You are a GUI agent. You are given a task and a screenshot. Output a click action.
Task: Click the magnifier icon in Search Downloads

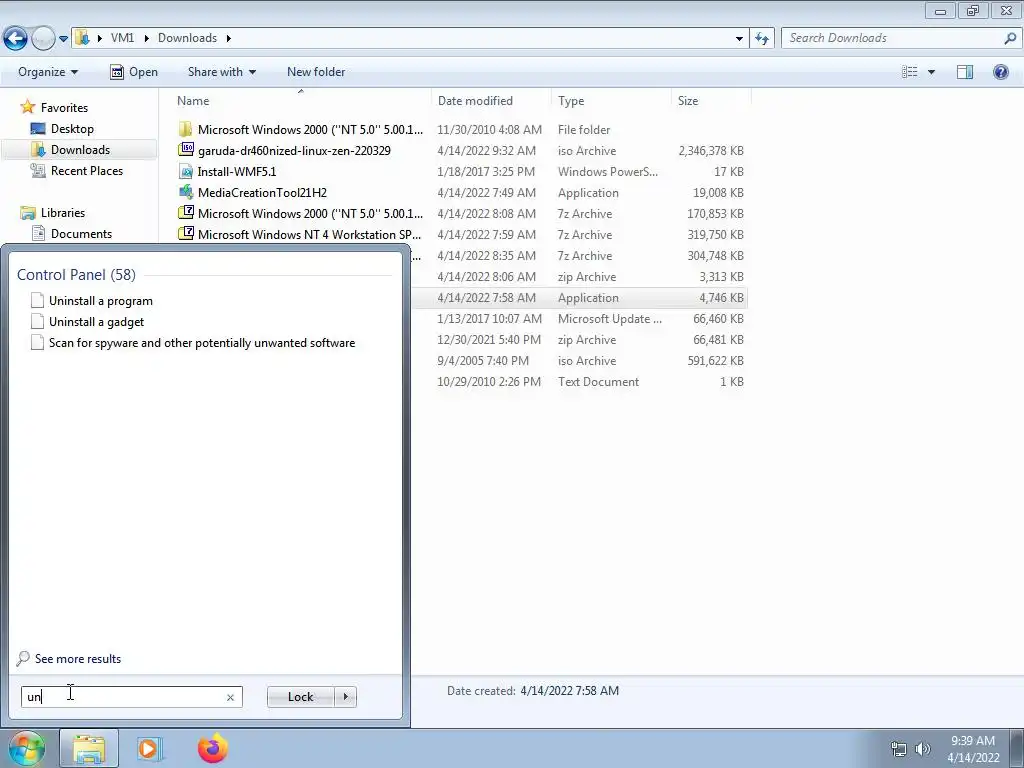click(x=1010, y=38)
